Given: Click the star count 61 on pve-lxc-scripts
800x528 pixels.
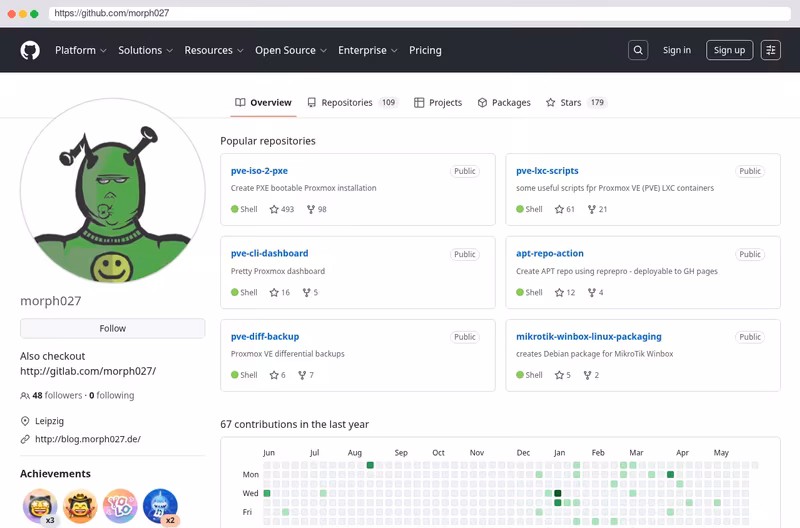Looking at the screenshot, I should point(565,209).
